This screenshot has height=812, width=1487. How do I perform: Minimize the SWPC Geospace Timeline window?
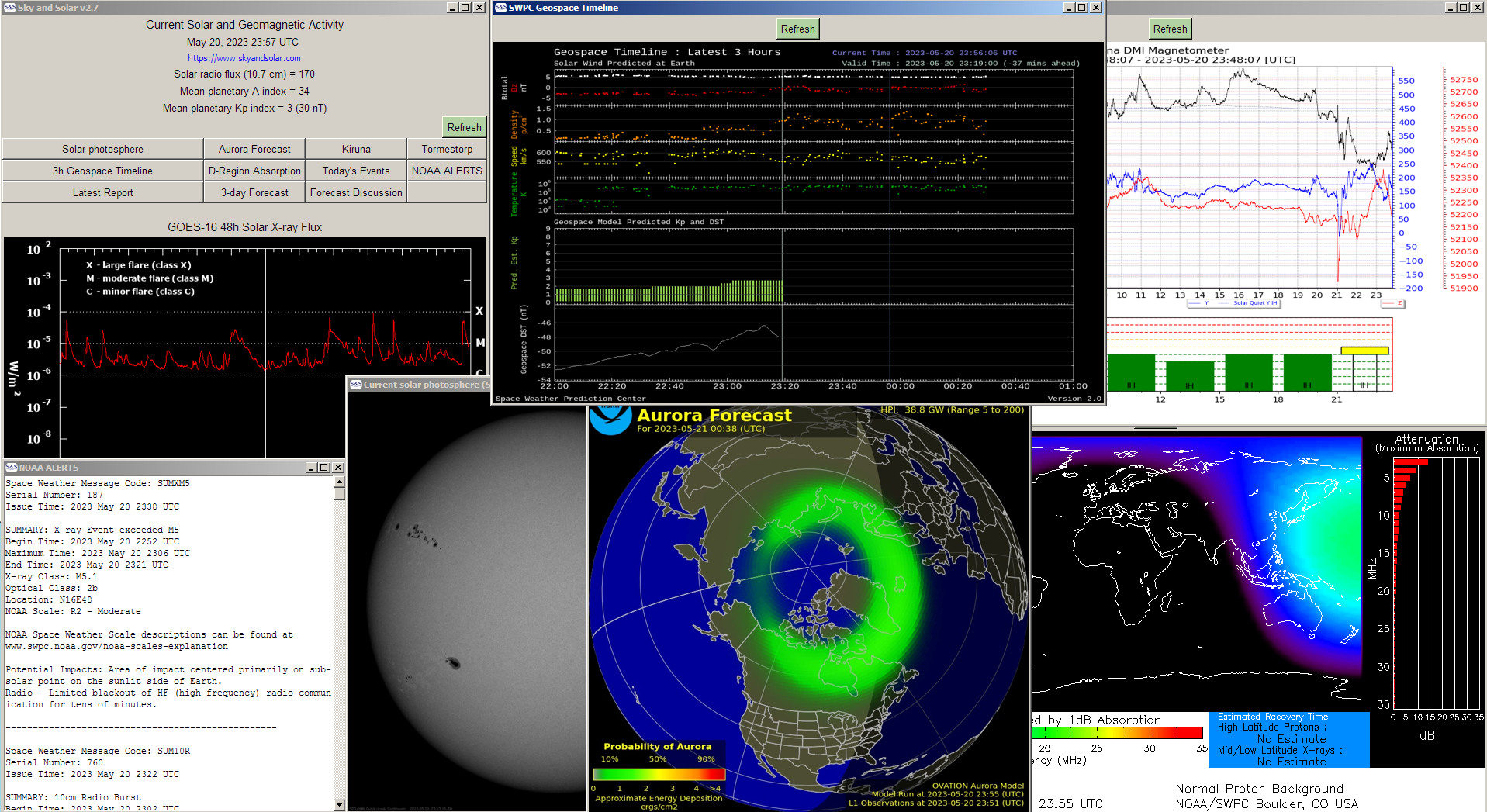1070,7
